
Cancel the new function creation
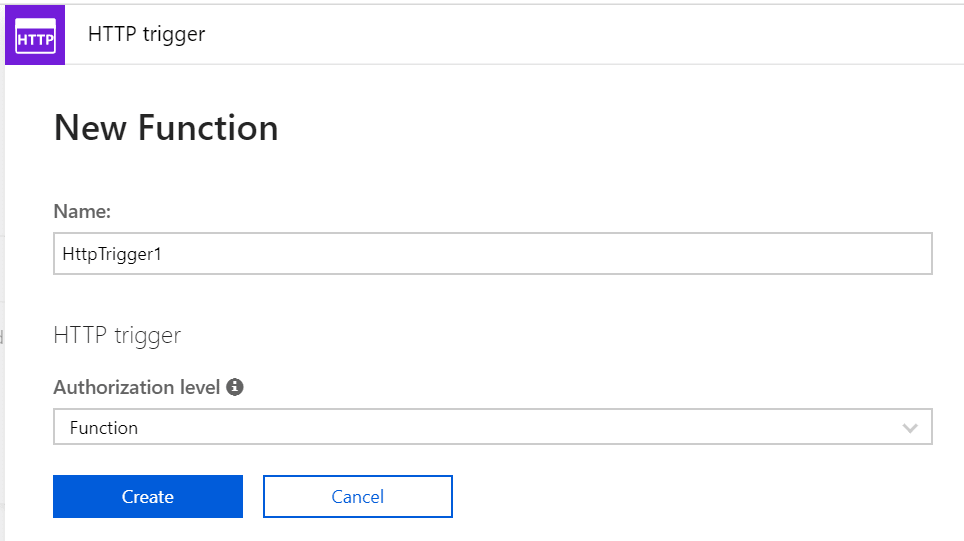pyautogui.click(x=357, y=497)
